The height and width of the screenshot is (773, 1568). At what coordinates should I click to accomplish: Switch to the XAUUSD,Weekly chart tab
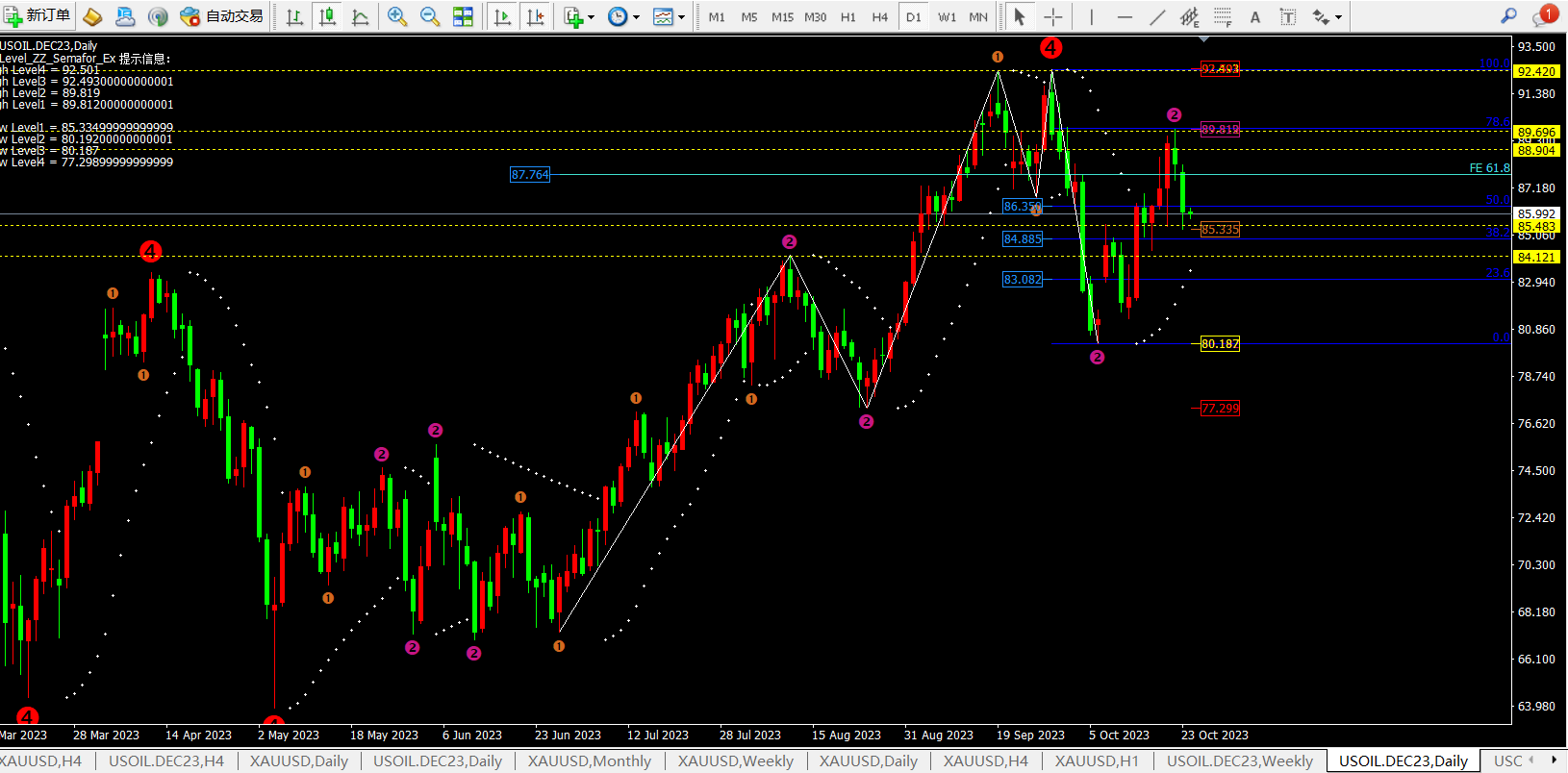(x=736, y=761)
